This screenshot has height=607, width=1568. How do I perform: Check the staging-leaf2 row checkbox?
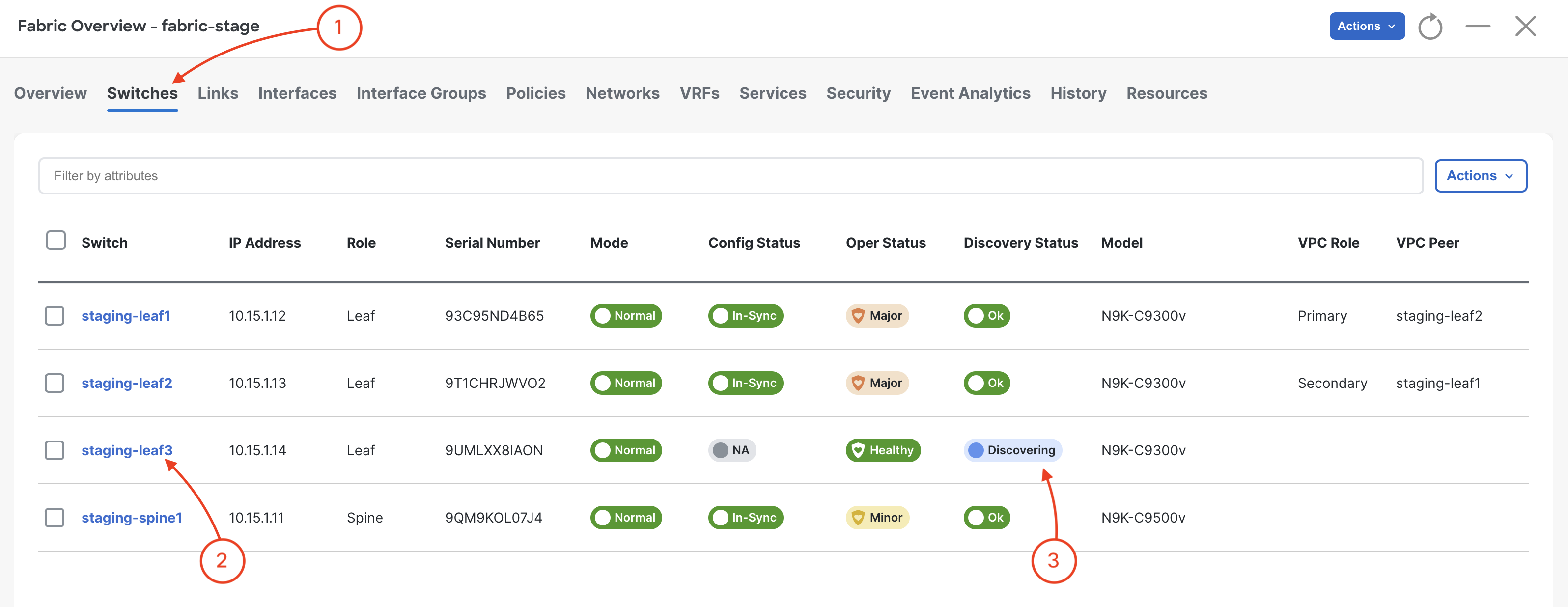tap(55, 383)
